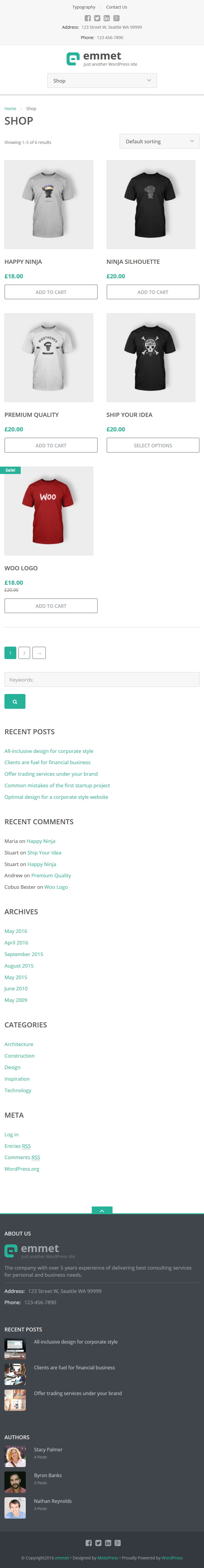Click the next page arrow in pagination
This screenshot has width=204, height=1568.
click(x=39, y=653)
